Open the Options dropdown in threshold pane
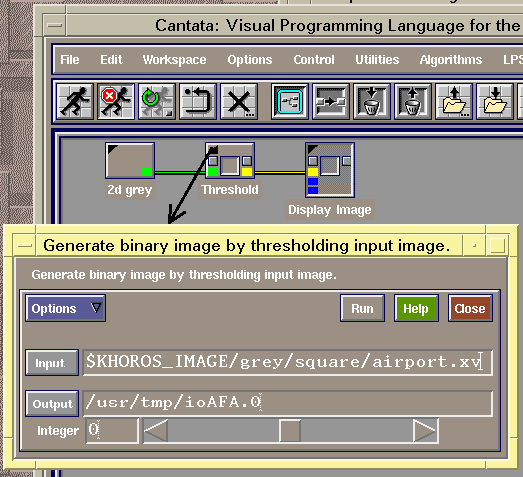The width and height of the screenshot is (523, 477). [66, 308]
